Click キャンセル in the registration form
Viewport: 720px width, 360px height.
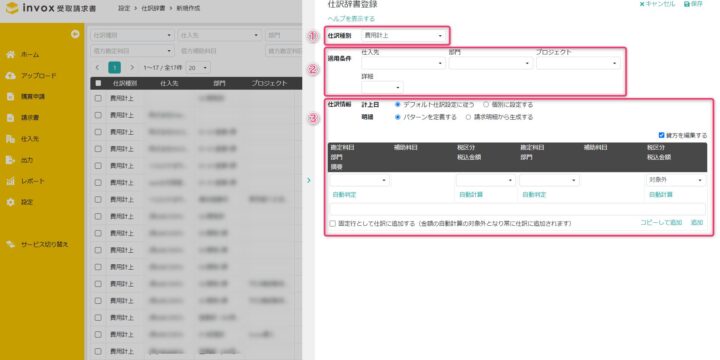657,4
